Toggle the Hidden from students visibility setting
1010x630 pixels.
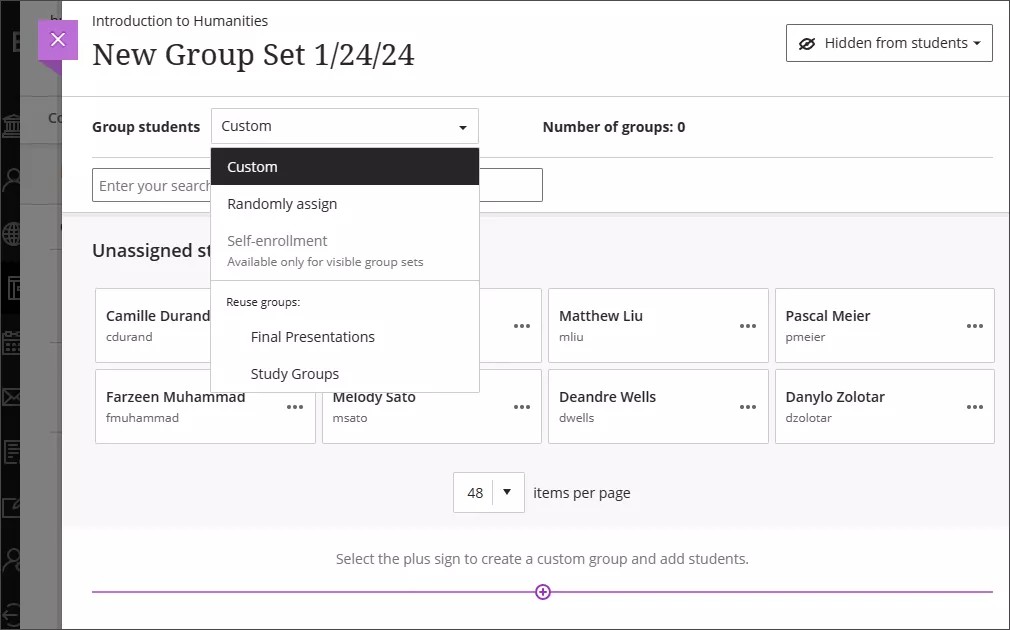pyautogui.click(x=888, y=42)
